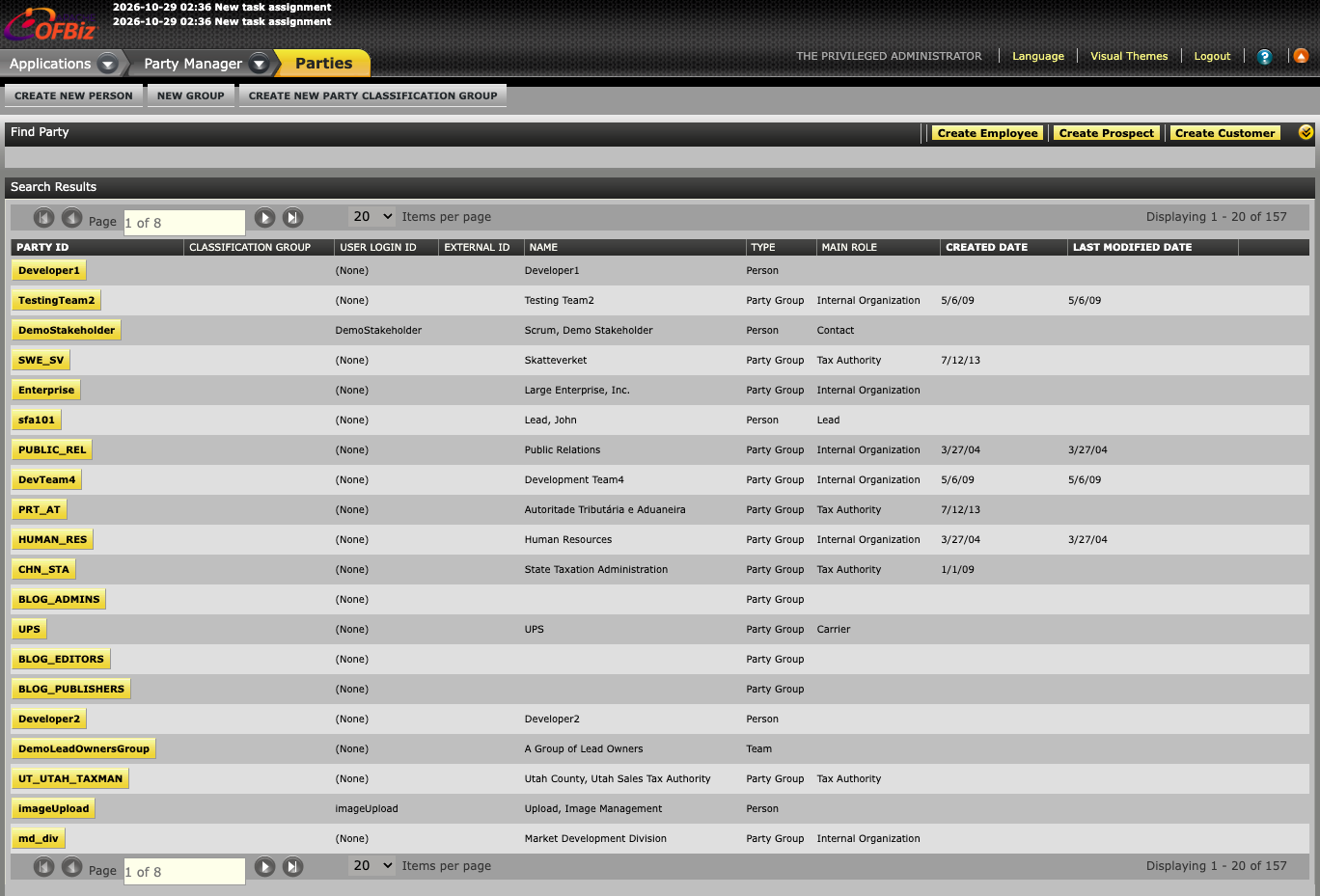The image size is (1320, 896).
Task: Go to previous page in bottom pager
Action: (72, 867)
